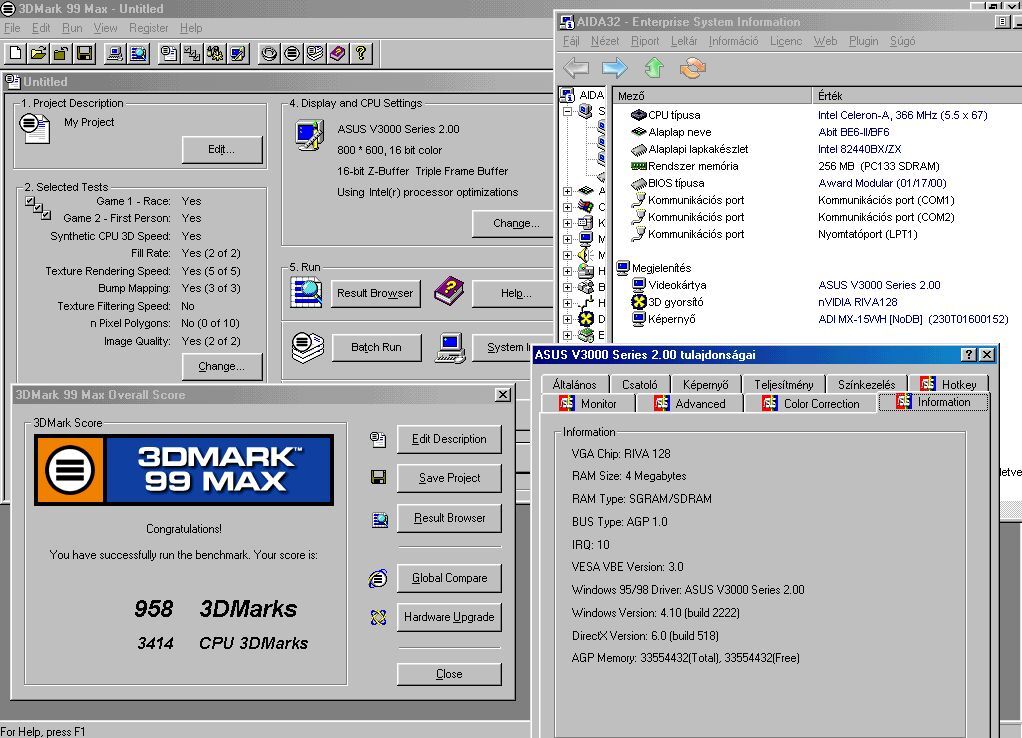
Task: Switch to the Monitor tab
Action: tap(588, 404)
